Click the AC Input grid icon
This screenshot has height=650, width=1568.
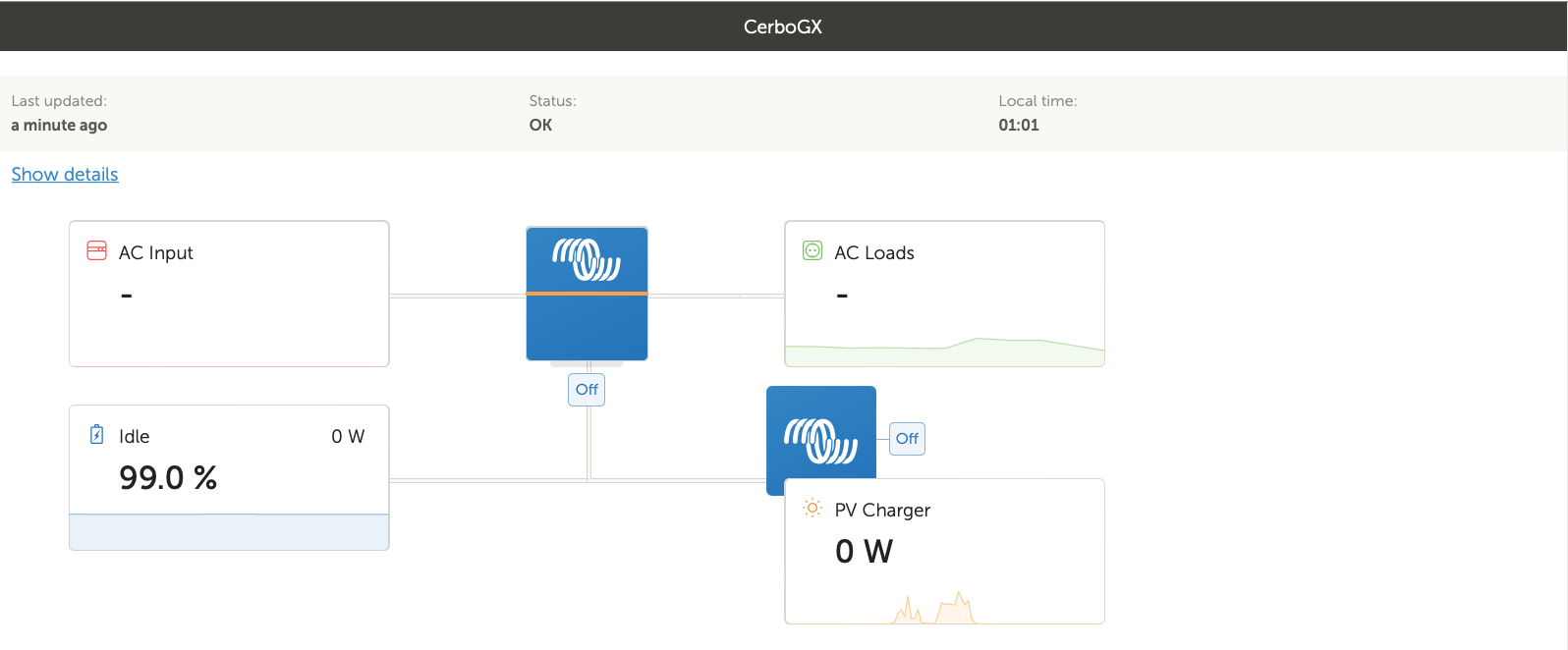click(96, 251)
